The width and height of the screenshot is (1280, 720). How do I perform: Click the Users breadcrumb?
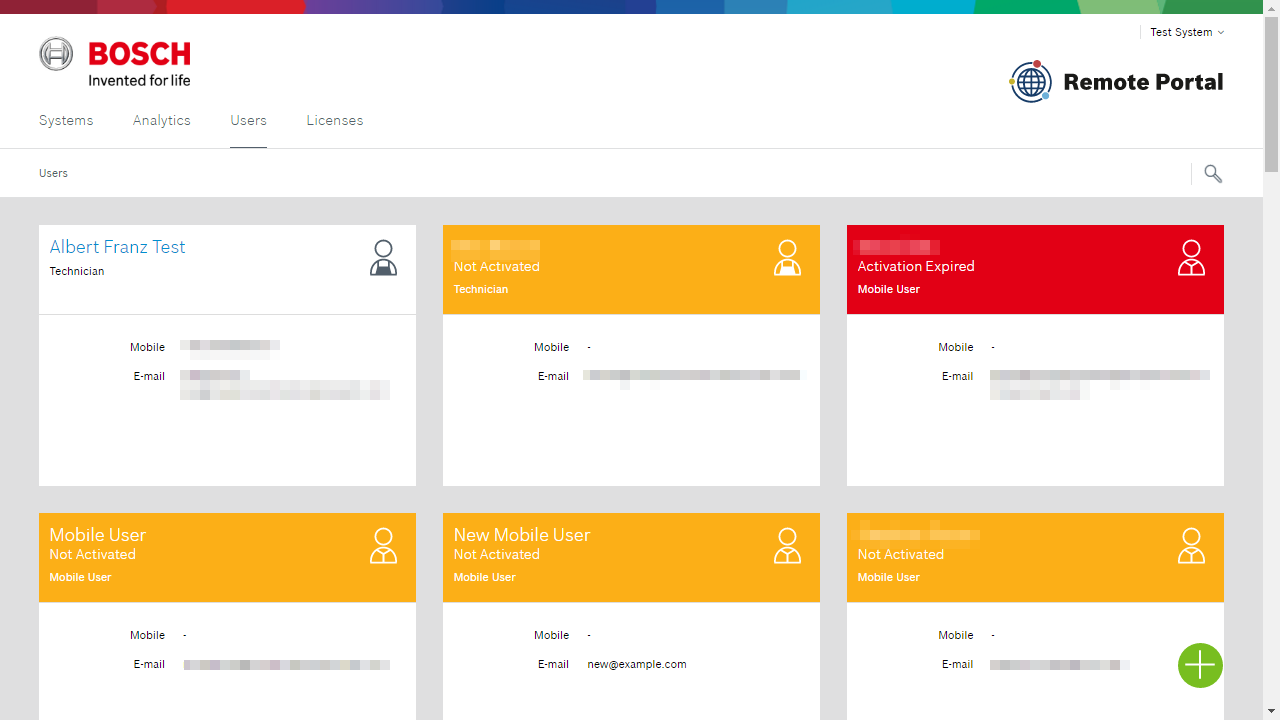coord(53,173)
